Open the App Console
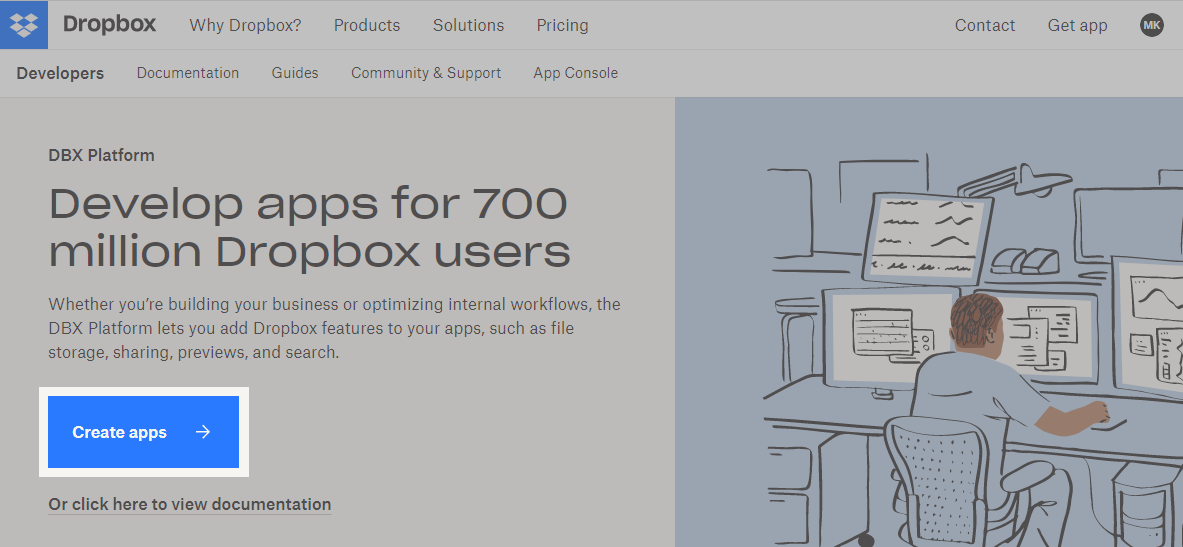This screenshot has width=1183, height=547. click(575, 73)
